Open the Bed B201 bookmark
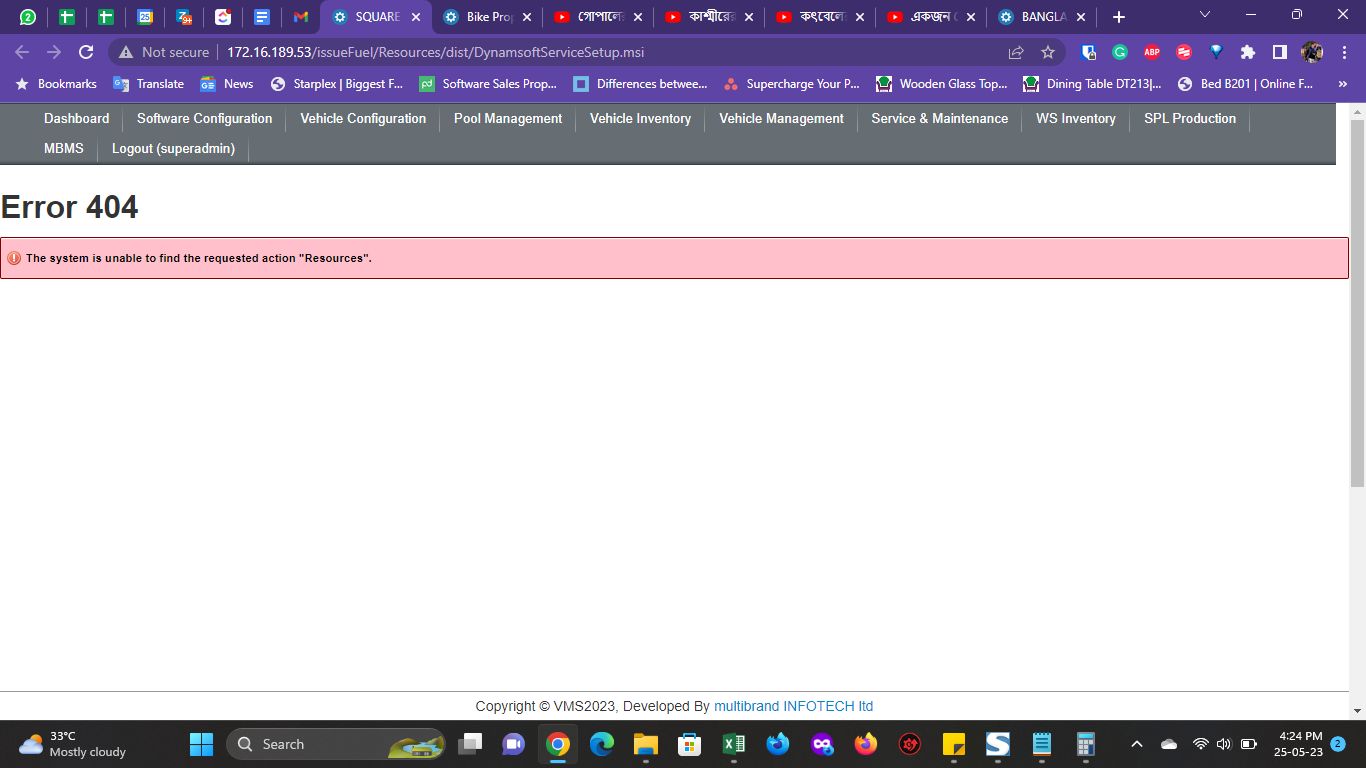Viewport: 1366px width, 768px height. pyautogui.click(x=1246, y=84)
